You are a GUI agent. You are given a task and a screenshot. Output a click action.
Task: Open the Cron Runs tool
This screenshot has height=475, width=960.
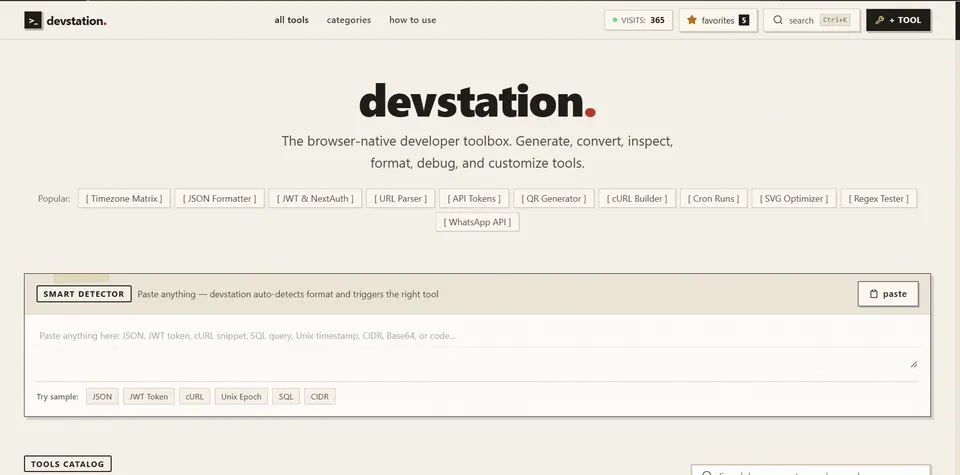coord(713,198)
